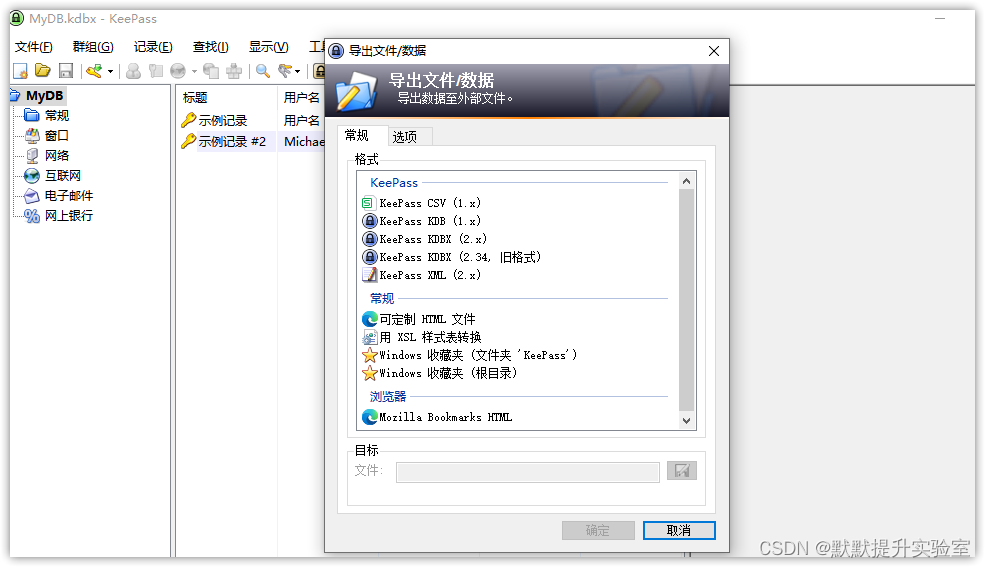
Task: Click the 互联网 group globe icon
Action: (32, 176)
